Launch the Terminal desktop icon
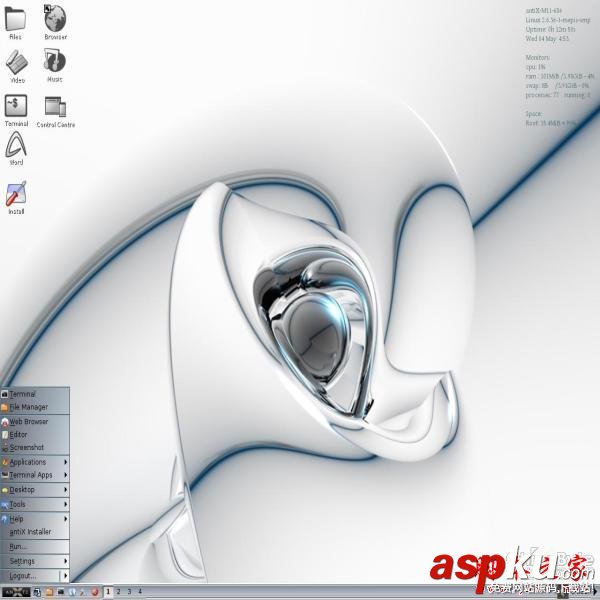The image size is (600, 600). 16,110
